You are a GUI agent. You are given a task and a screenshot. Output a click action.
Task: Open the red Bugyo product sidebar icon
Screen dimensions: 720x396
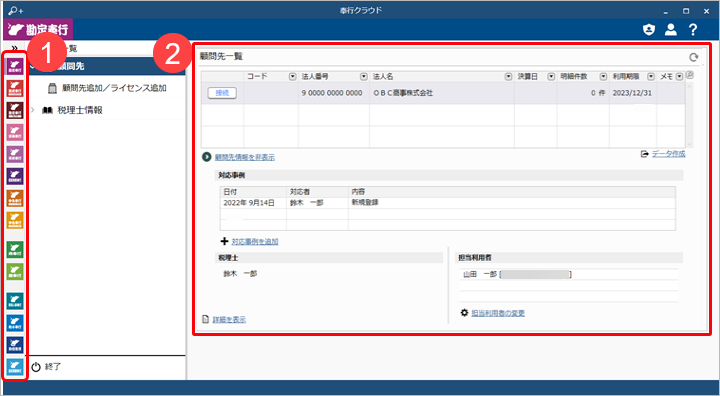16,89
